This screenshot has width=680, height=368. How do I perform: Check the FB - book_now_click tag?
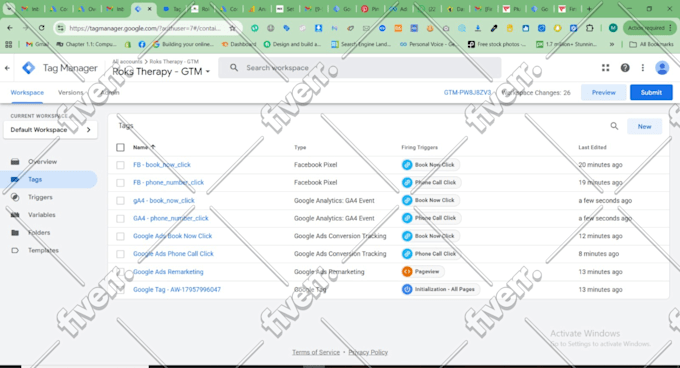click(x=121, y=165)
